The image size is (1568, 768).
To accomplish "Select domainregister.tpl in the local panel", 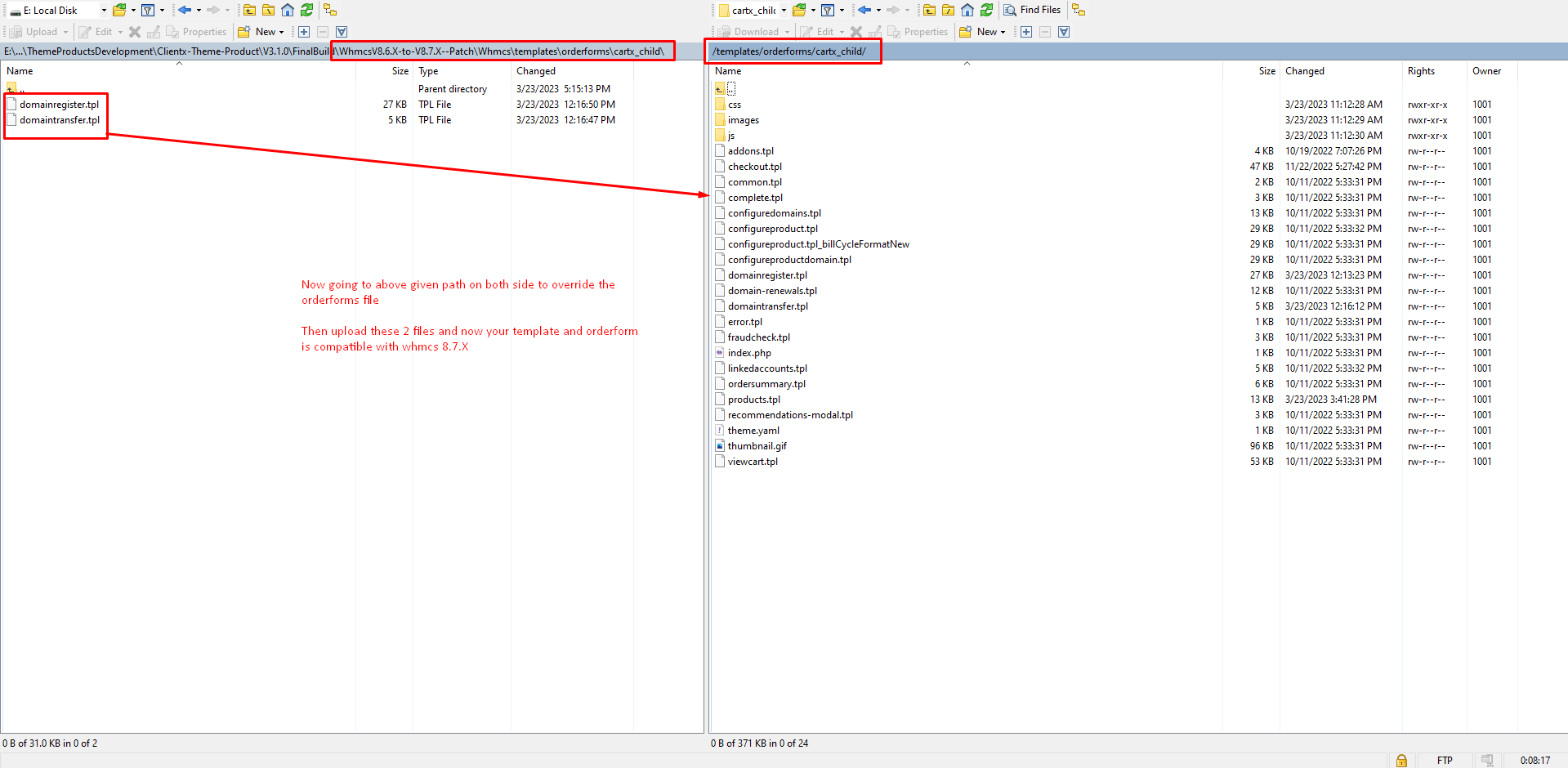I will tap(59, 105).
